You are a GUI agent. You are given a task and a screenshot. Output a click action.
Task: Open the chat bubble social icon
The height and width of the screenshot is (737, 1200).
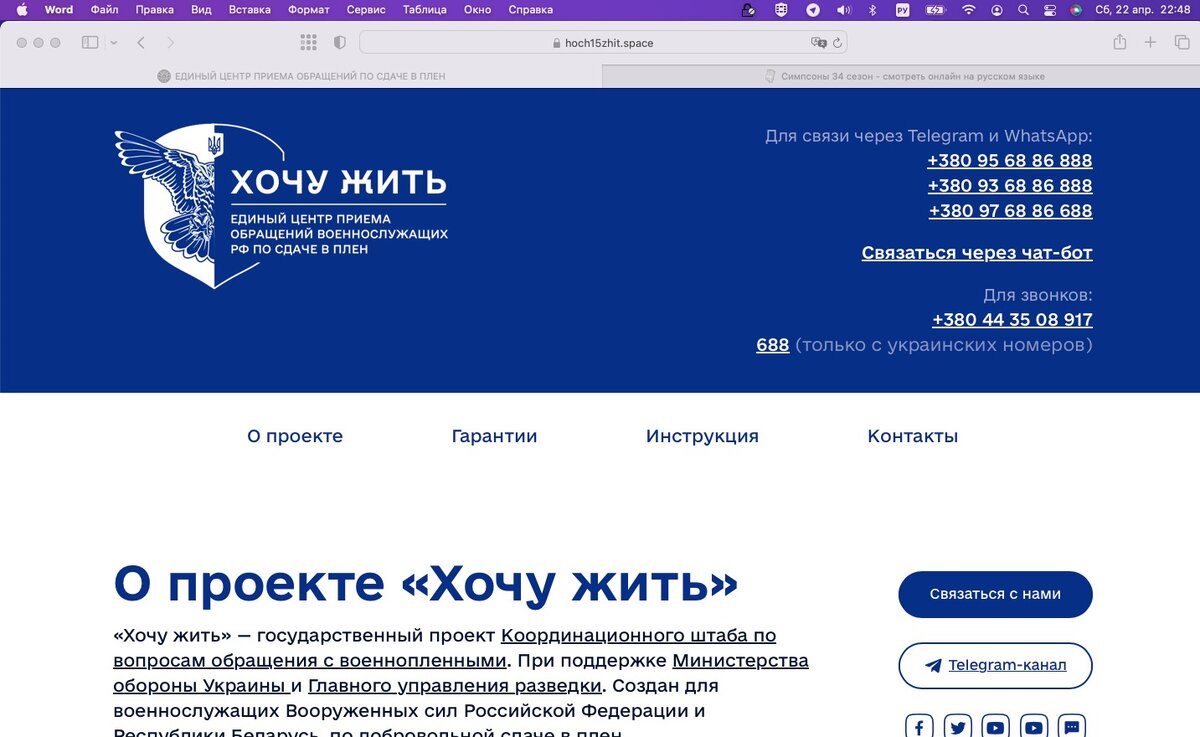coord(1071,727)
